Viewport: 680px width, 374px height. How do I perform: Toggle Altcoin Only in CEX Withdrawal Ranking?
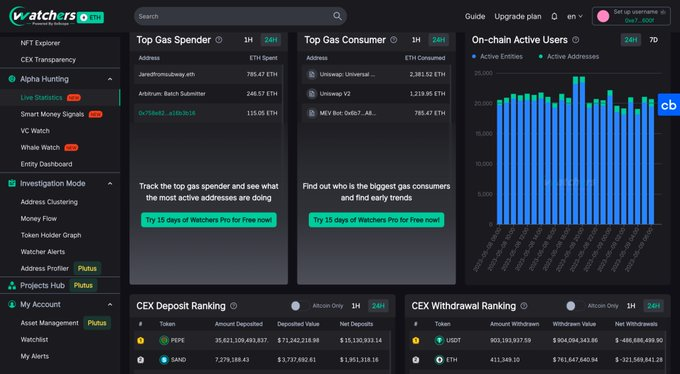pyautogui.click(x=575, y=306)
